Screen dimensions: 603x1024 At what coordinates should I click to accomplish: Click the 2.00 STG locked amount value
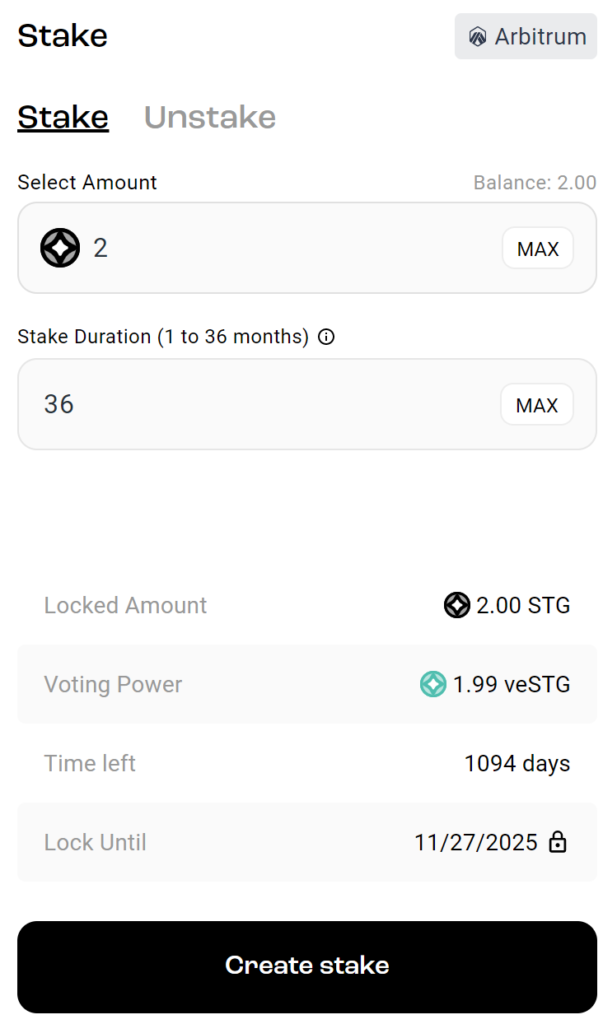[523, 605]
